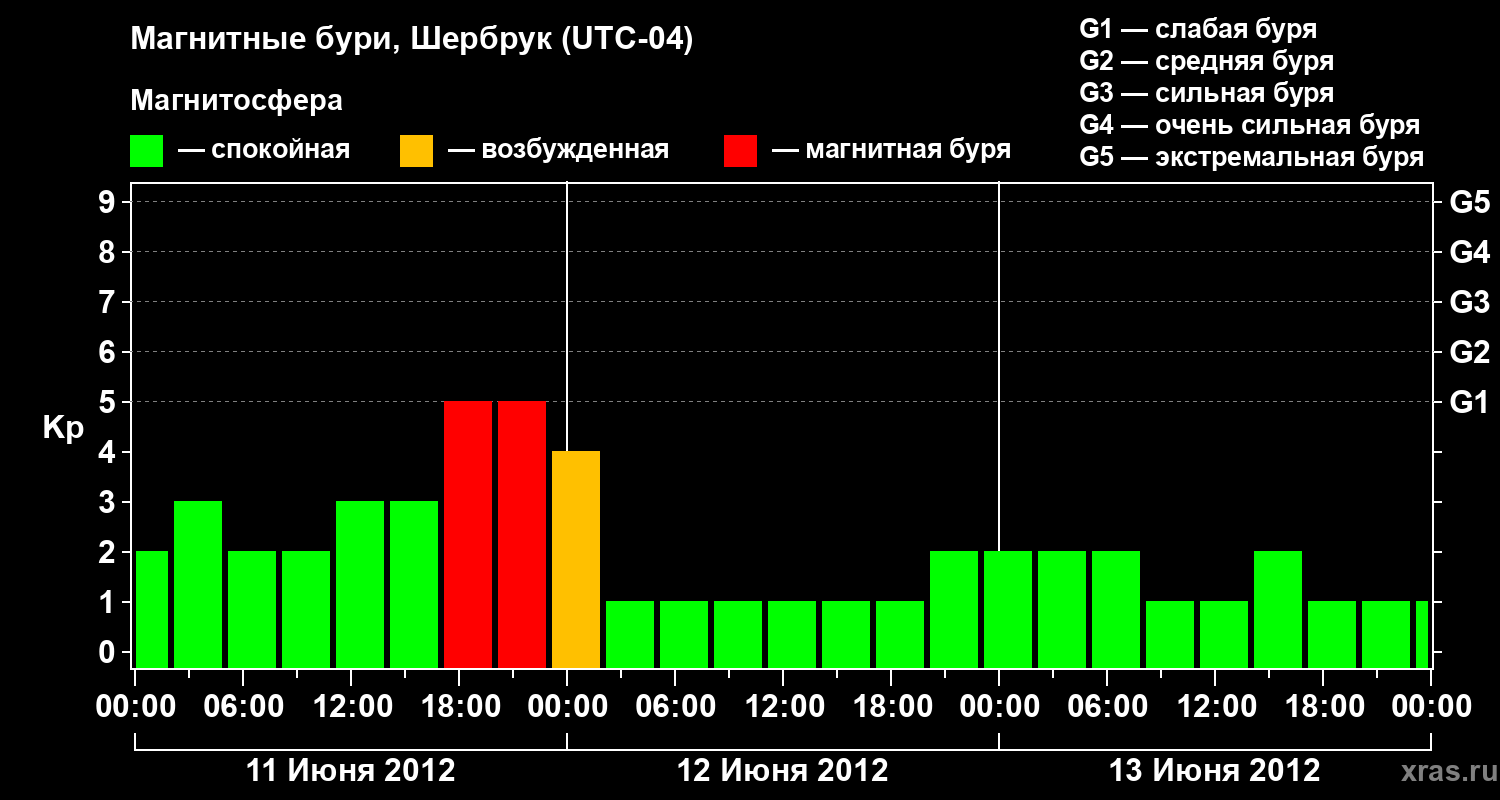The height and width of the screenshot is (800, 1500).
Task: Click the '18:00' time label under 13 June
Action: point(1323,707)
